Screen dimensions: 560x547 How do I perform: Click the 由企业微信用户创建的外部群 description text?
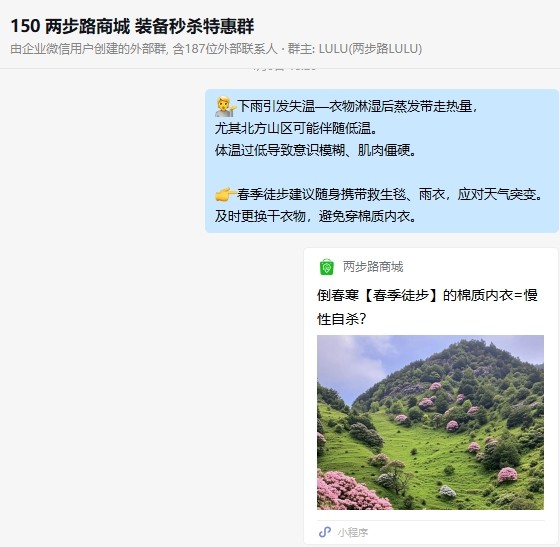click(88, 49)
